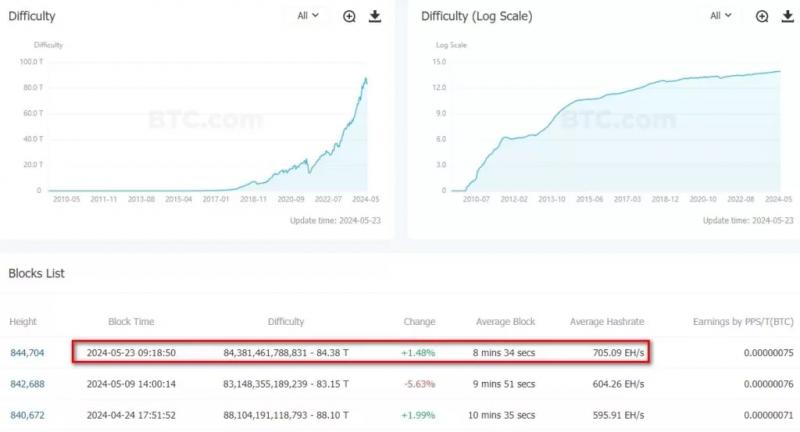Click the Difficulty column header in Blocks List
This screenshot has height=432, width=800.
click(286, 321)
